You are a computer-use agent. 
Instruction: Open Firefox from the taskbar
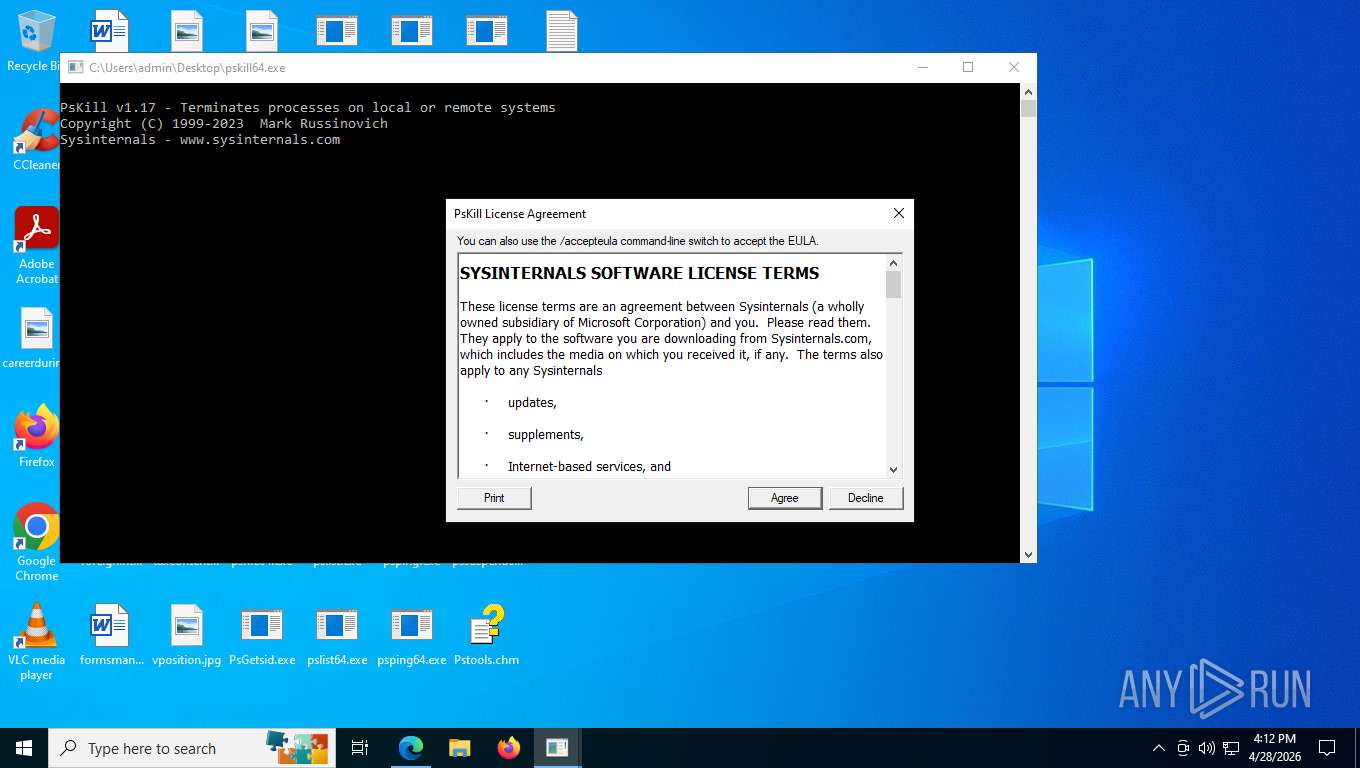click(x=508, y=748)
